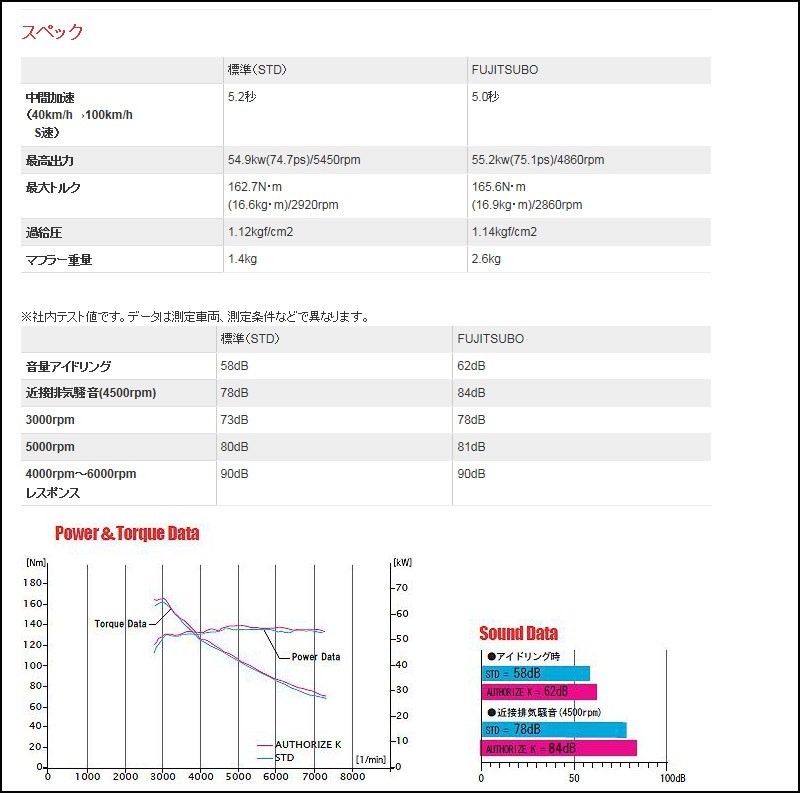This screenshot has height=793, width=800.
Task: Click the 4000rpm～6000rpm レスポンス label
Action: [x=81, y=483]
